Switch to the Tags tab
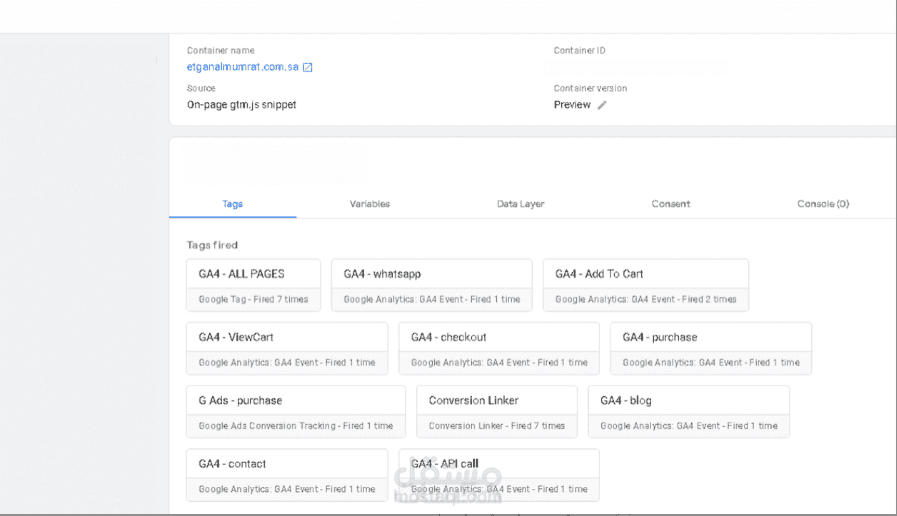The image size is (897, 516). pos(232,204)
